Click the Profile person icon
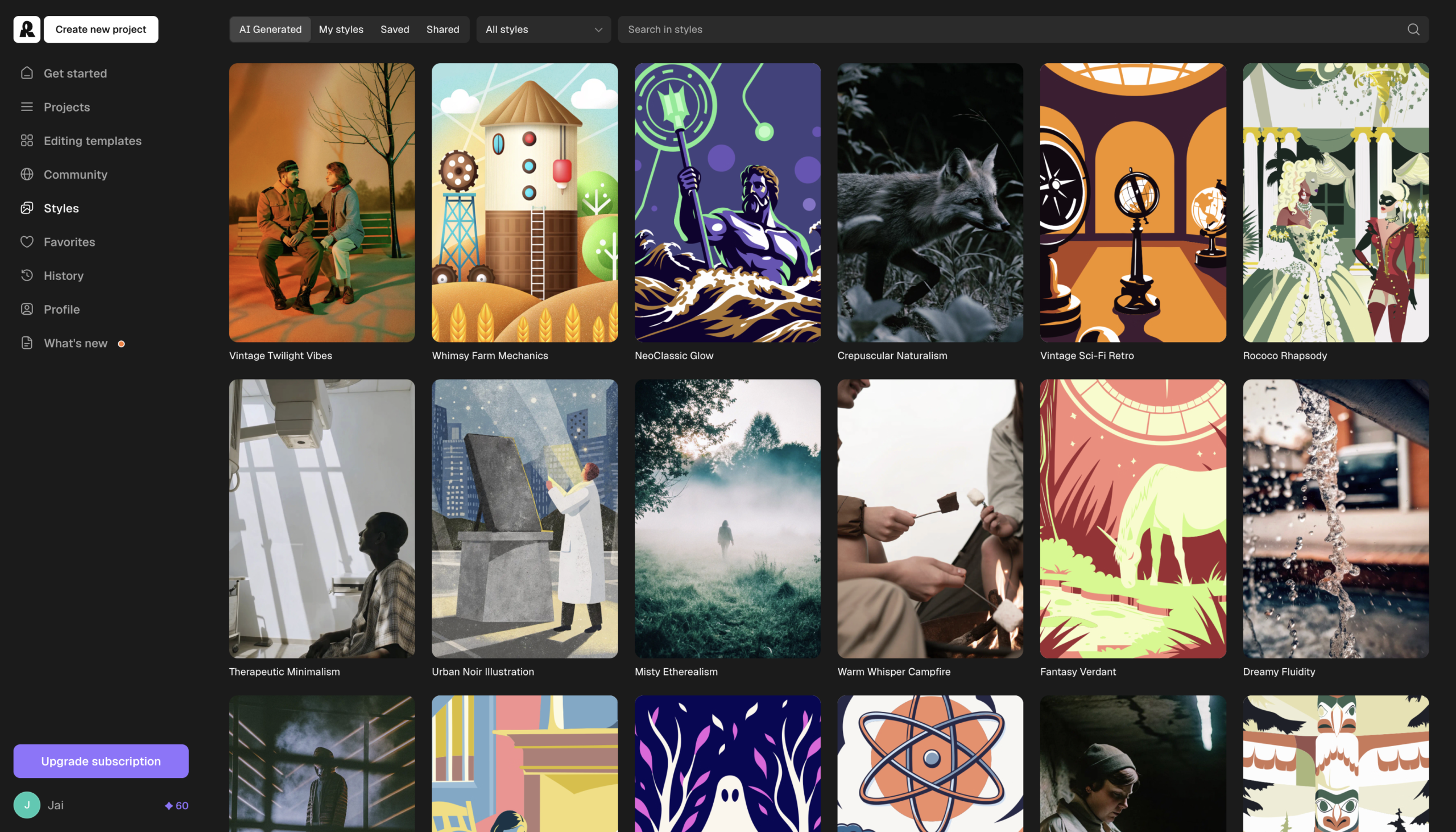 click(27, 309)
